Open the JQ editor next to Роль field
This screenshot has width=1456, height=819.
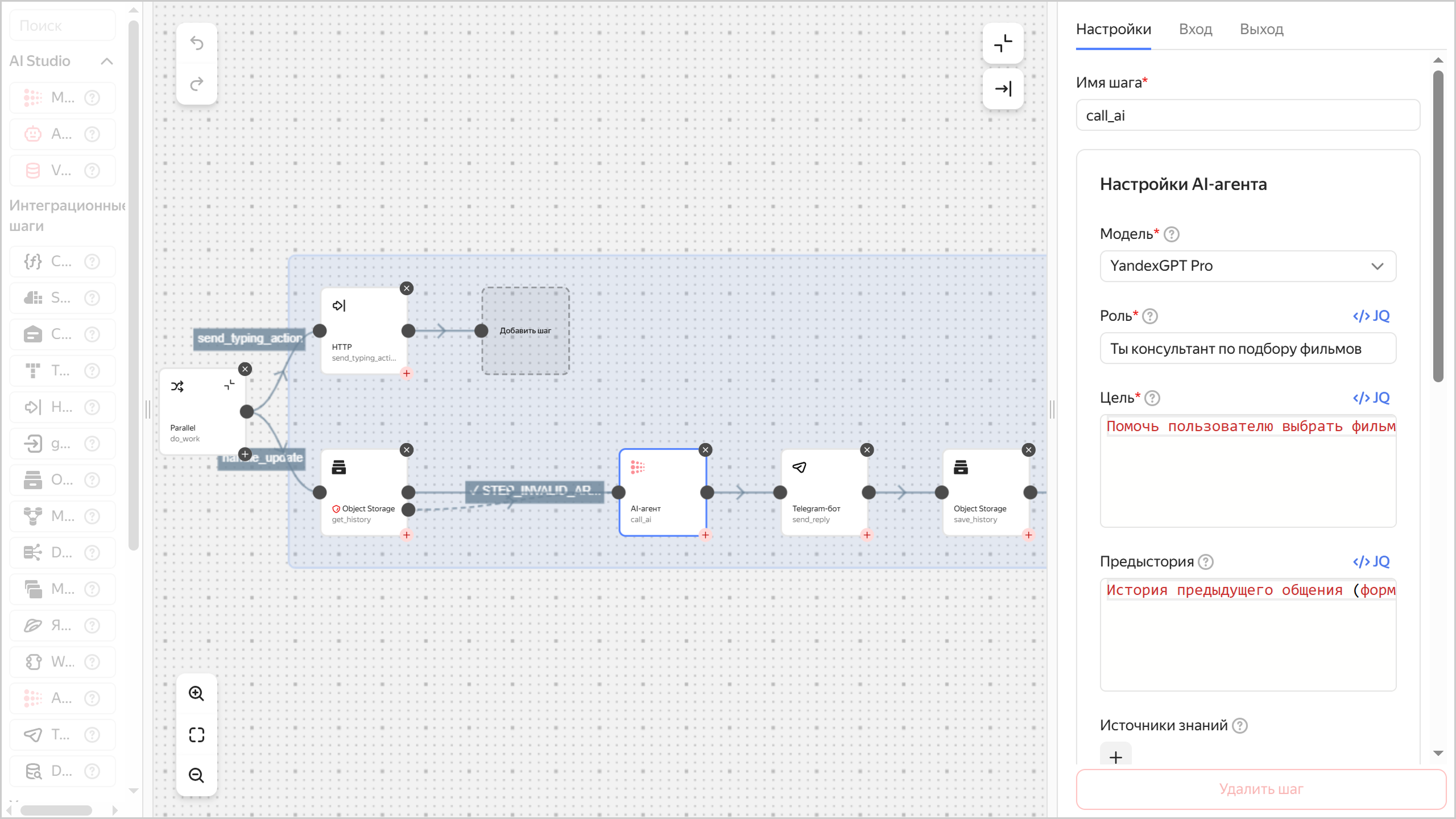pos(1371,316)
